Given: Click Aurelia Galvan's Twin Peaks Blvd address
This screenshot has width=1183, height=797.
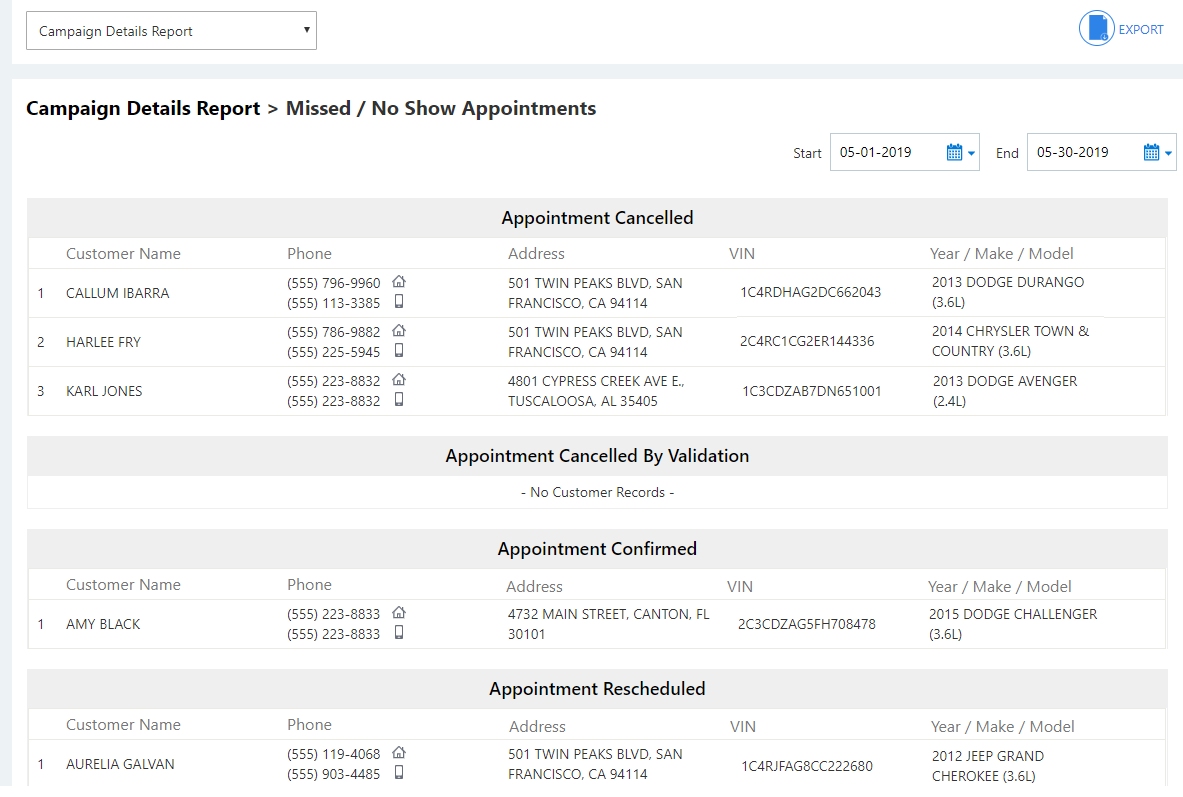Looking at the screenshot, I should (595, 764).
